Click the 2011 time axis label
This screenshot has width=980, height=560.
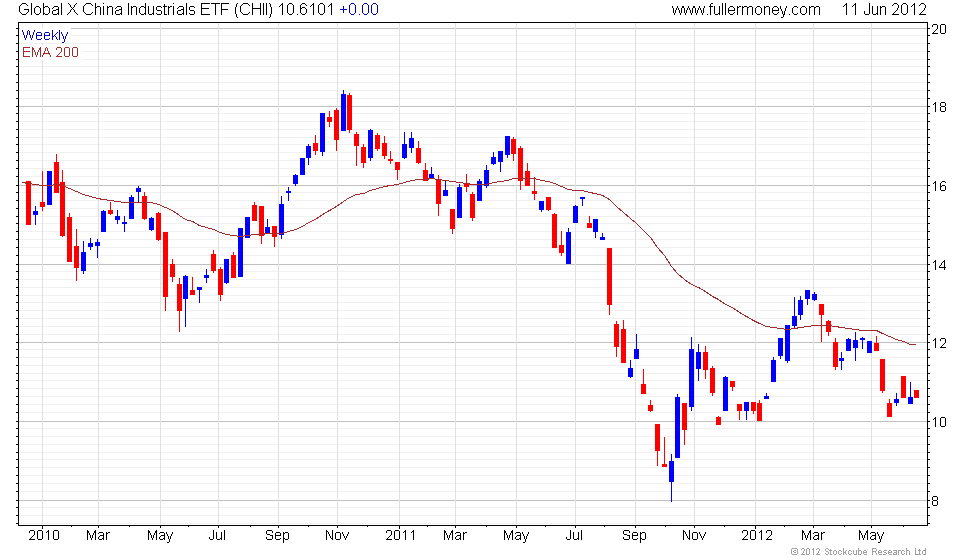pyautogui.click(x=400, y=536)
